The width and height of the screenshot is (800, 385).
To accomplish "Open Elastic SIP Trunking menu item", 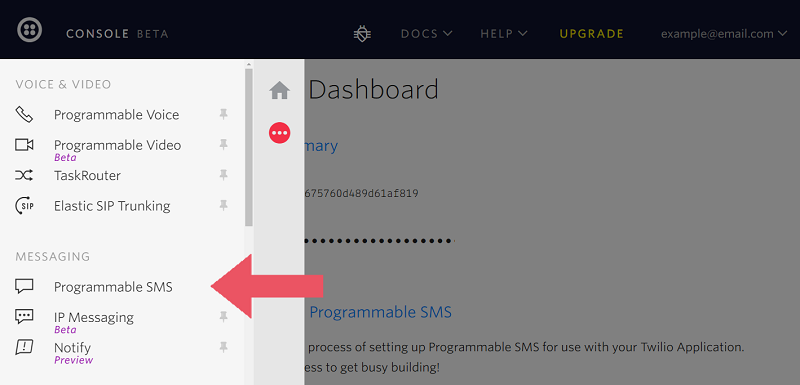I will coord(112,206).
